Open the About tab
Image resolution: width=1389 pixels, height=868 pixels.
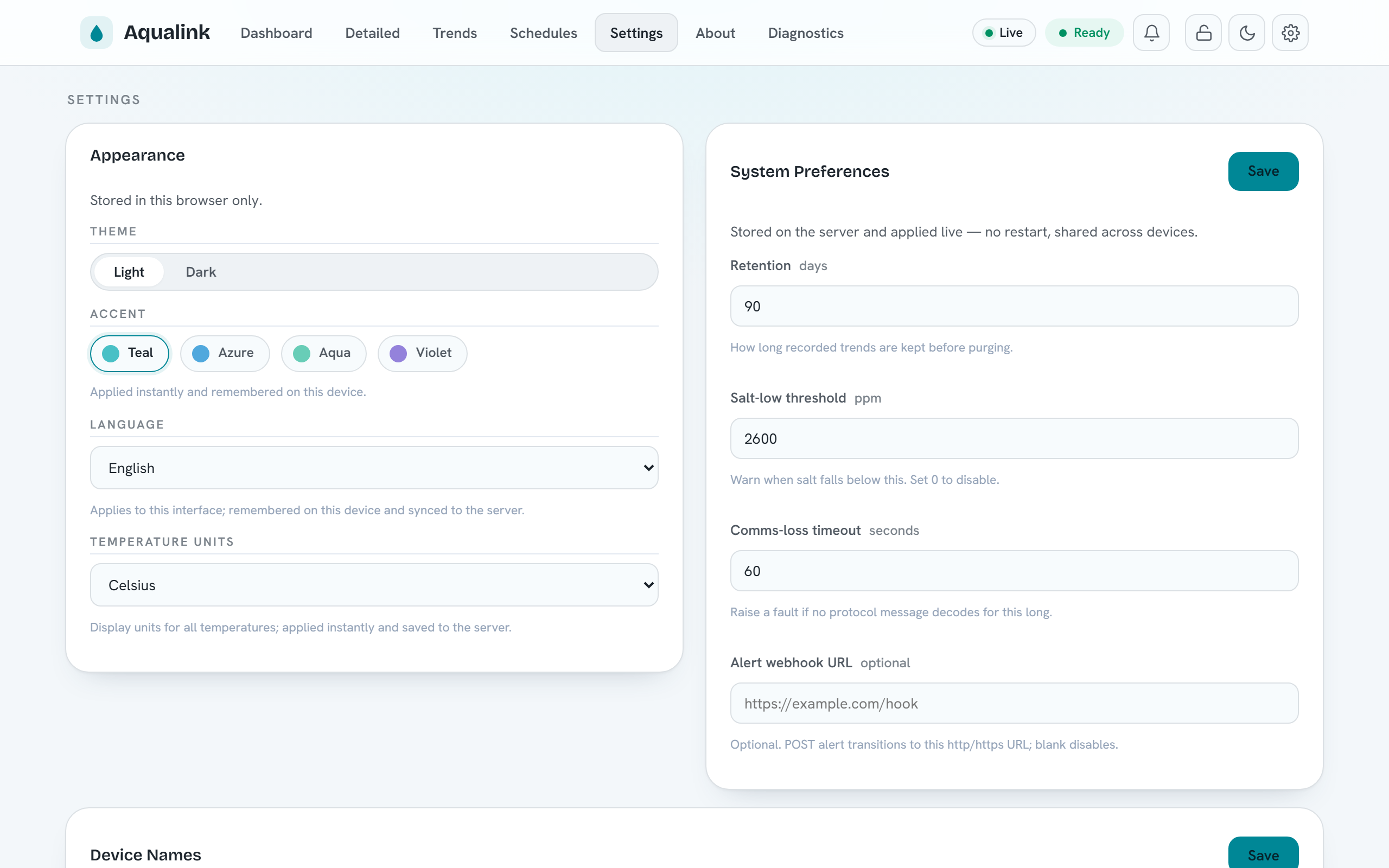pyautogui.click(x=715, y=33)
